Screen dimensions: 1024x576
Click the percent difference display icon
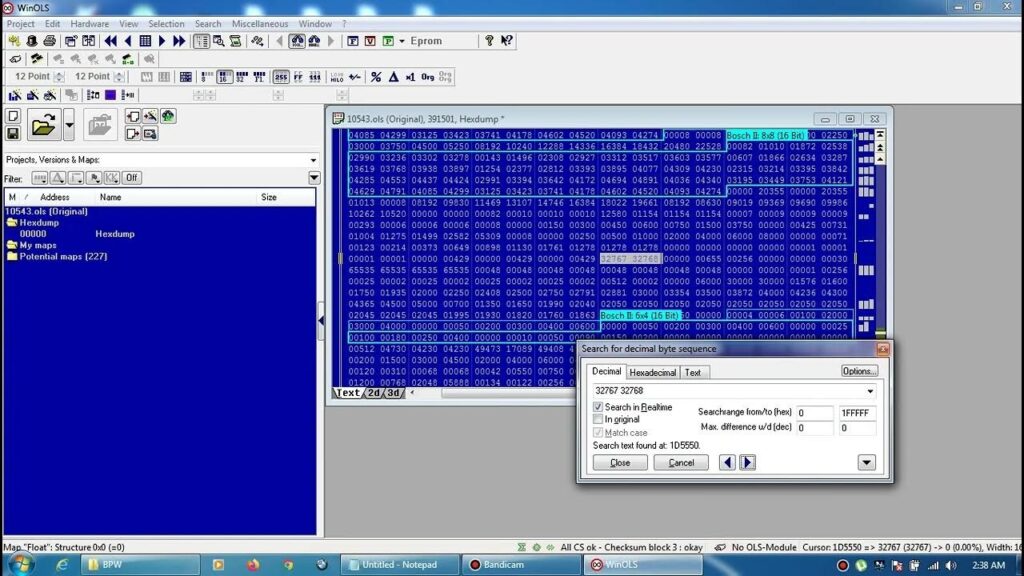coord(376,77)
